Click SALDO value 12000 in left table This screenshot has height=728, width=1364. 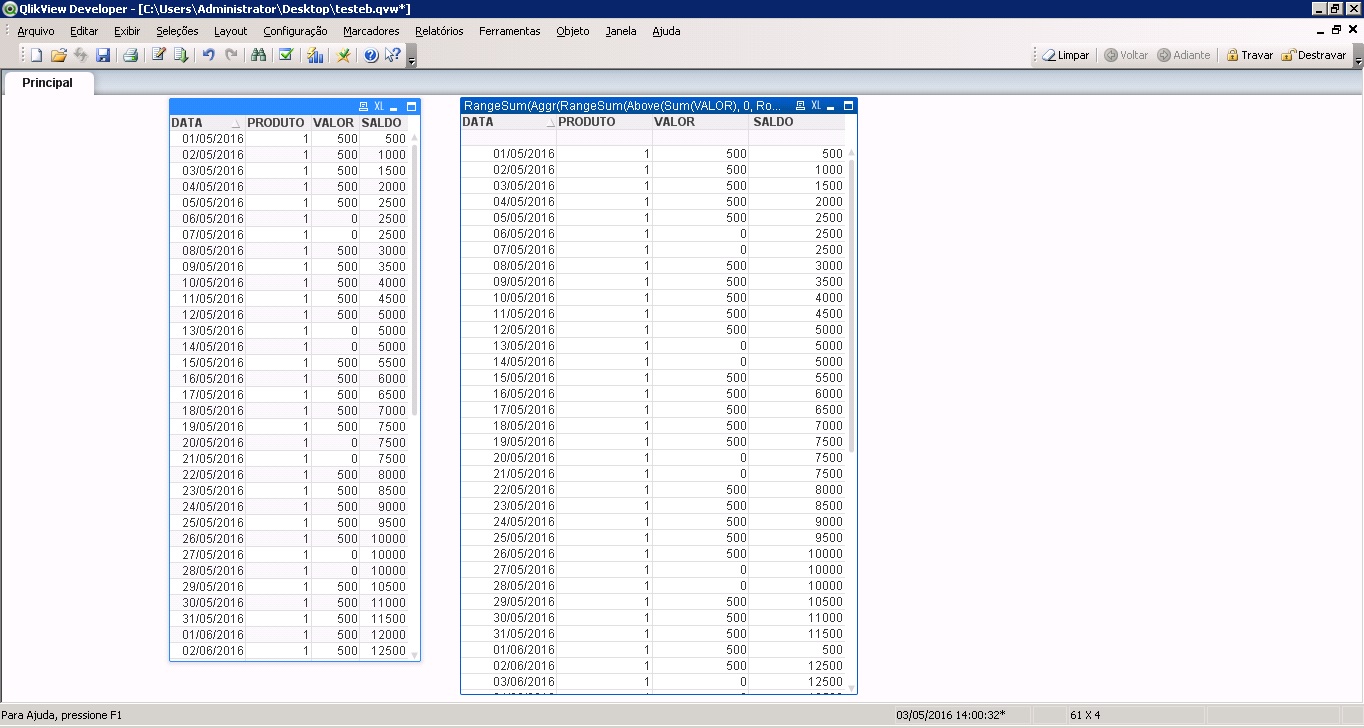(x=387, y=635)
